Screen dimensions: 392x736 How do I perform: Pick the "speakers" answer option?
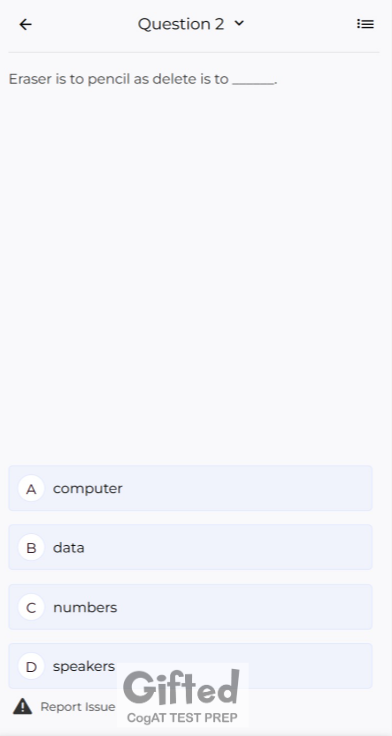(x=190, y=666)
